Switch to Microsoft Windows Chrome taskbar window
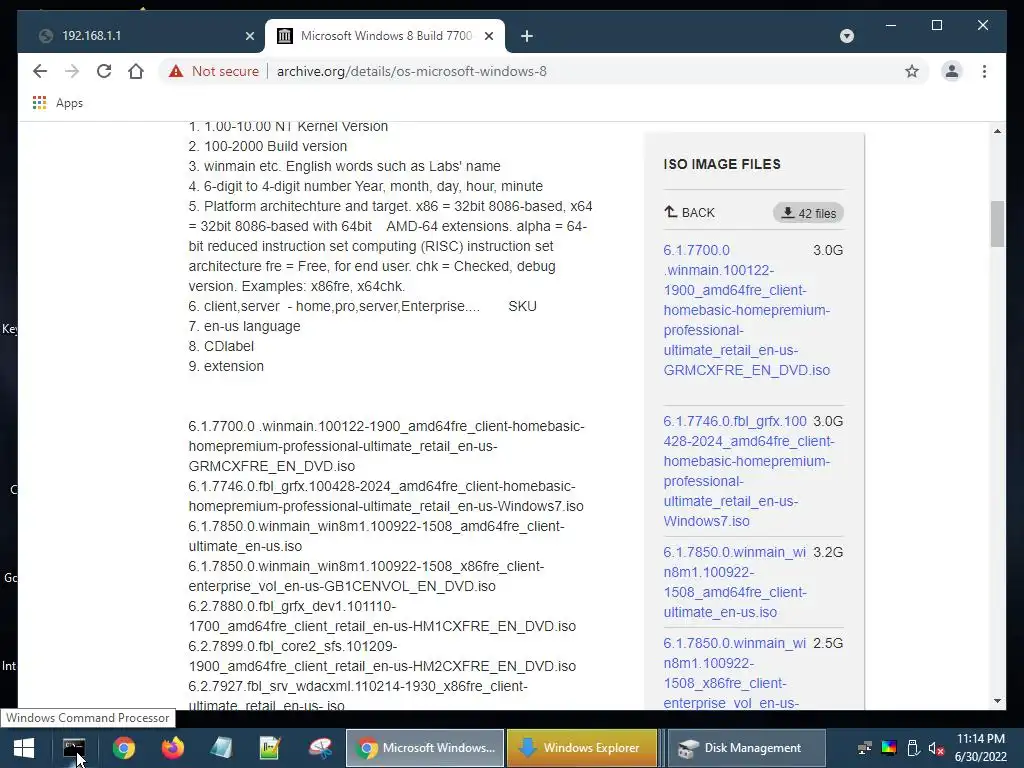 point(425,748)
